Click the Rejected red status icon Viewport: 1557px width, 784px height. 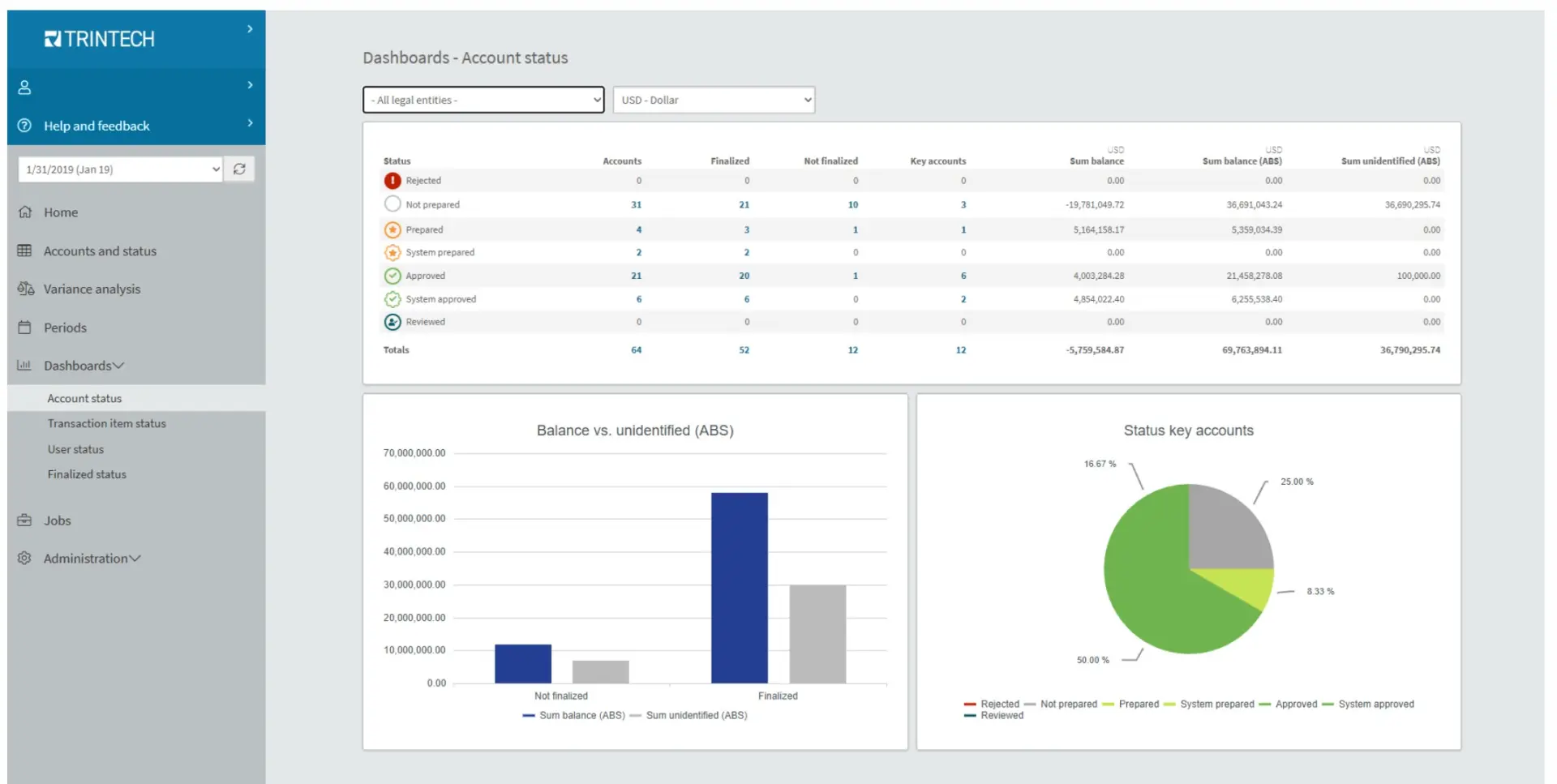[392, 181]
